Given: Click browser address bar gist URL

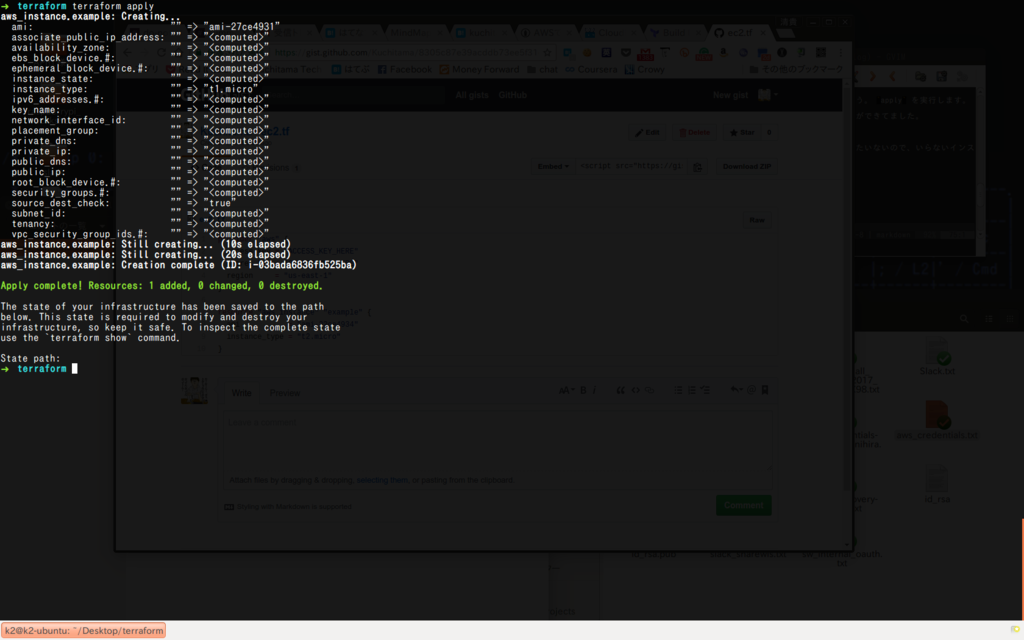Looking at the screenshot, I should click(x=406, y=53).
